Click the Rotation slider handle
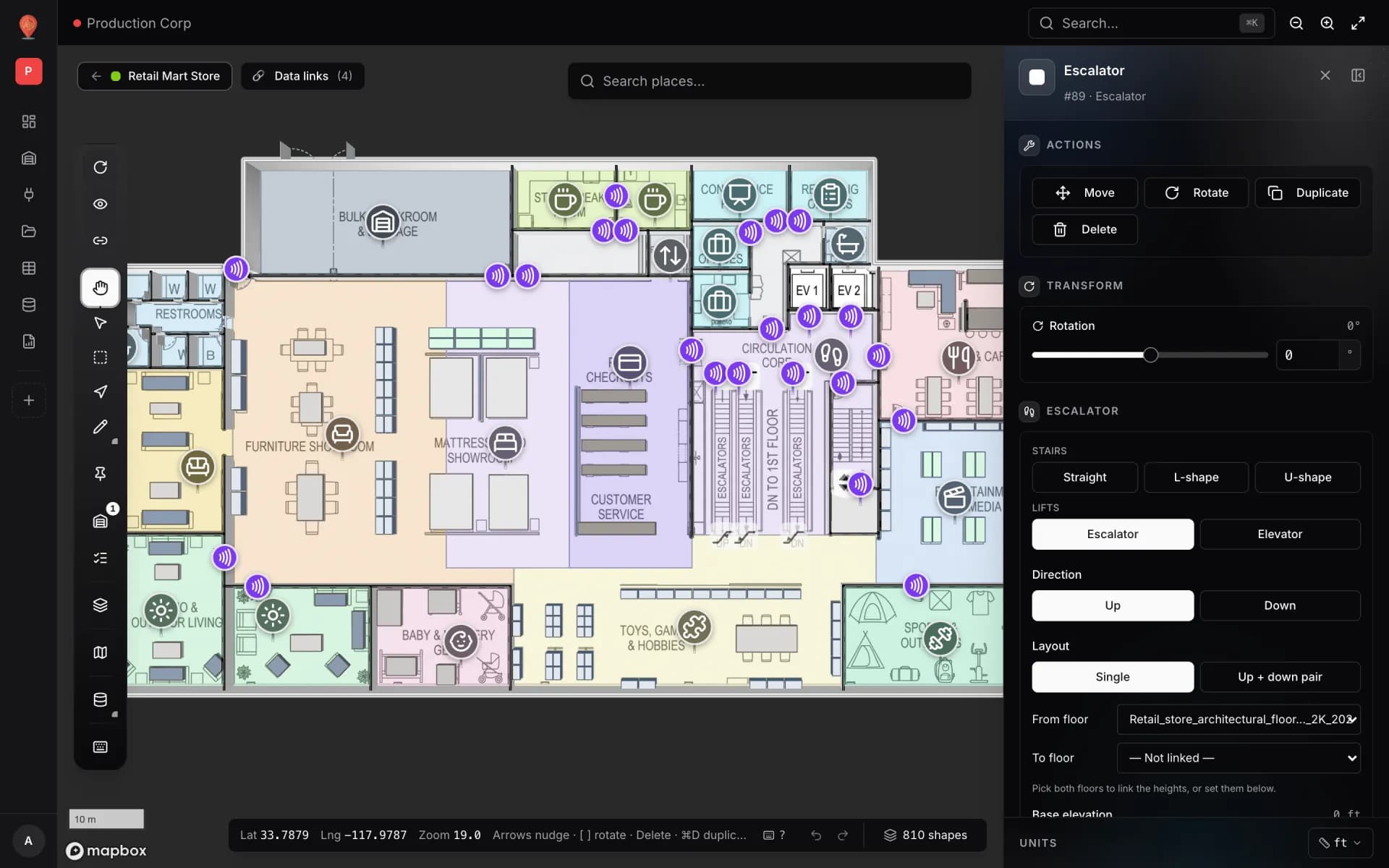The image size is (1389, 868). pos(1150,355)
